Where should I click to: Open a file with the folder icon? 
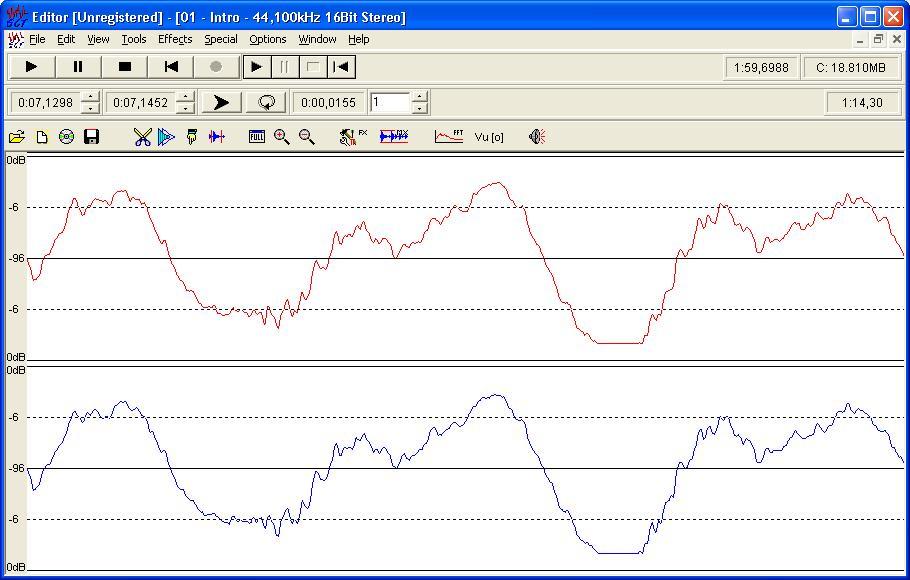tap(17, 137)
